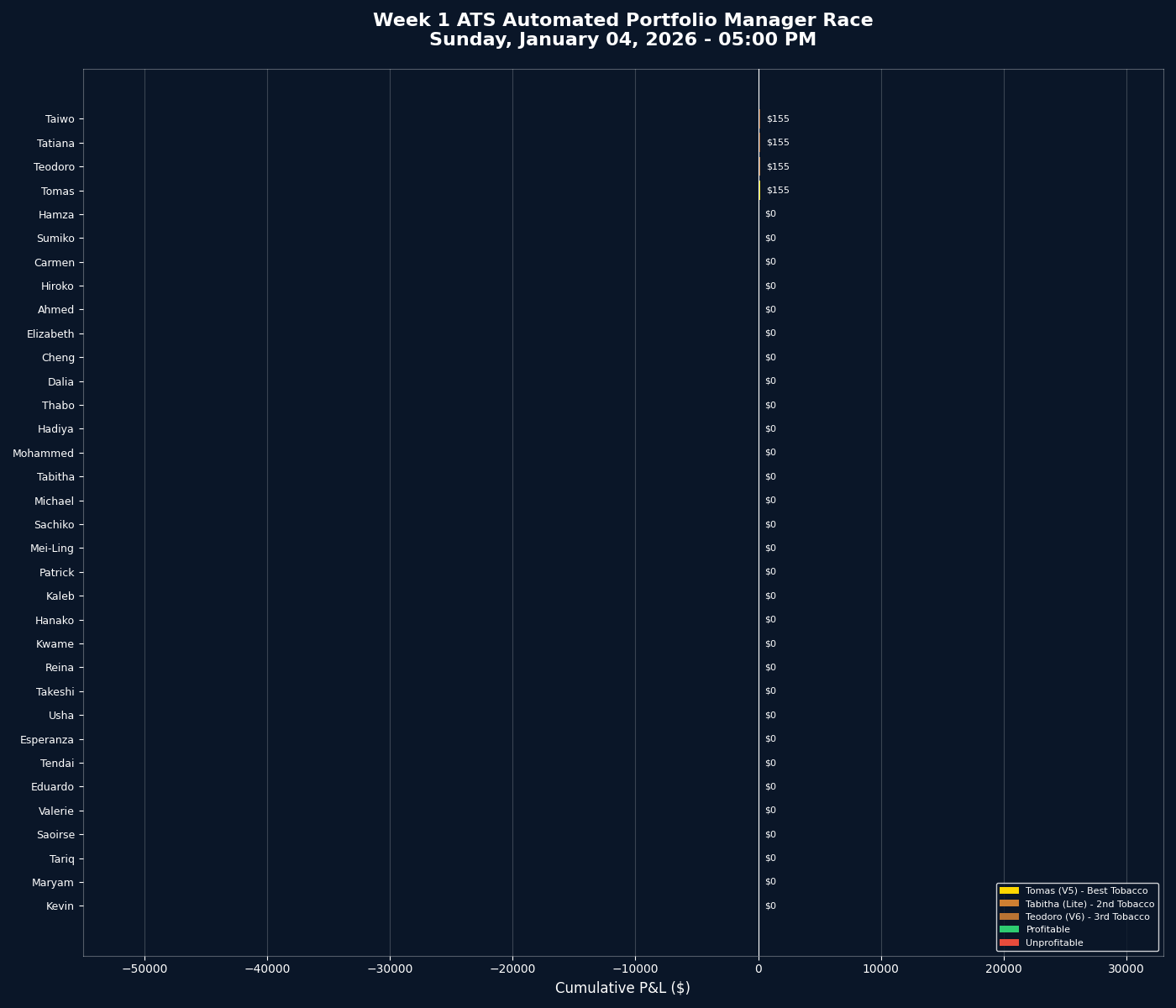Click Kevin's name on the y-axis
This screenshot has height=1008, width=1176.
click(x=60, y=906)
